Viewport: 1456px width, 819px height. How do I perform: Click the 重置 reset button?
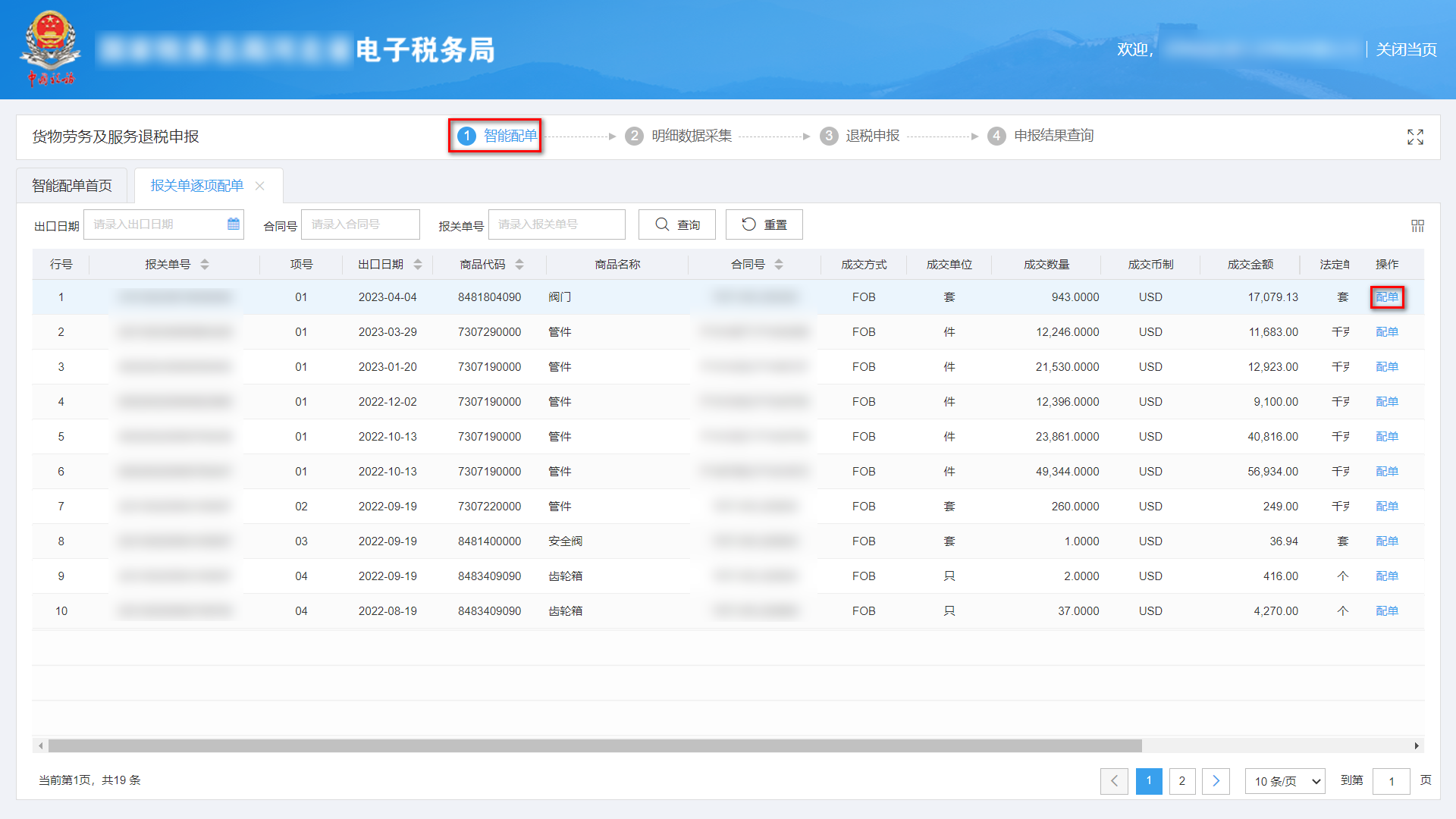coord(764,224)
